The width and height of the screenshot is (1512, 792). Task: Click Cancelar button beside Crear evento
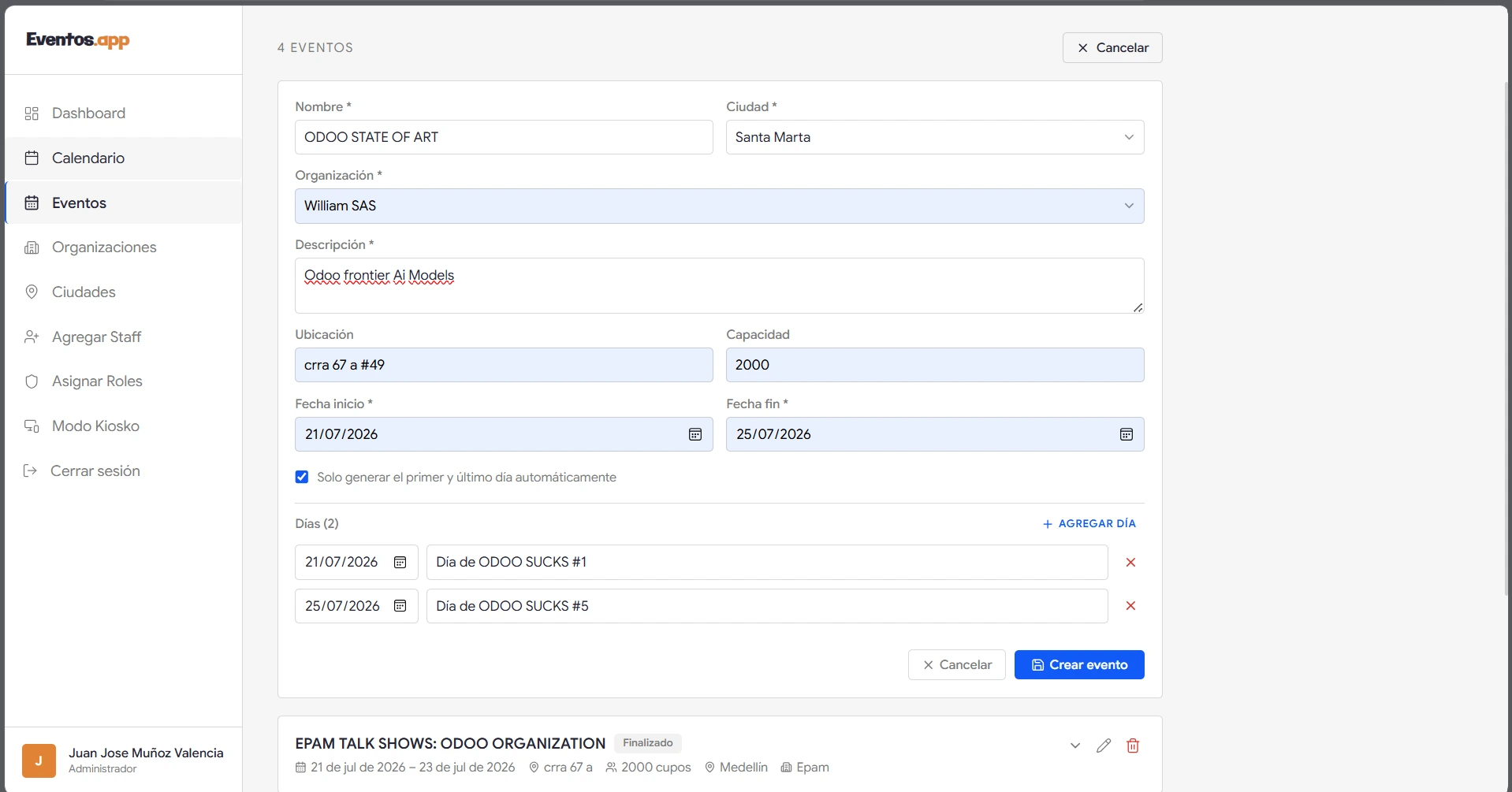(x=957, y=665)
